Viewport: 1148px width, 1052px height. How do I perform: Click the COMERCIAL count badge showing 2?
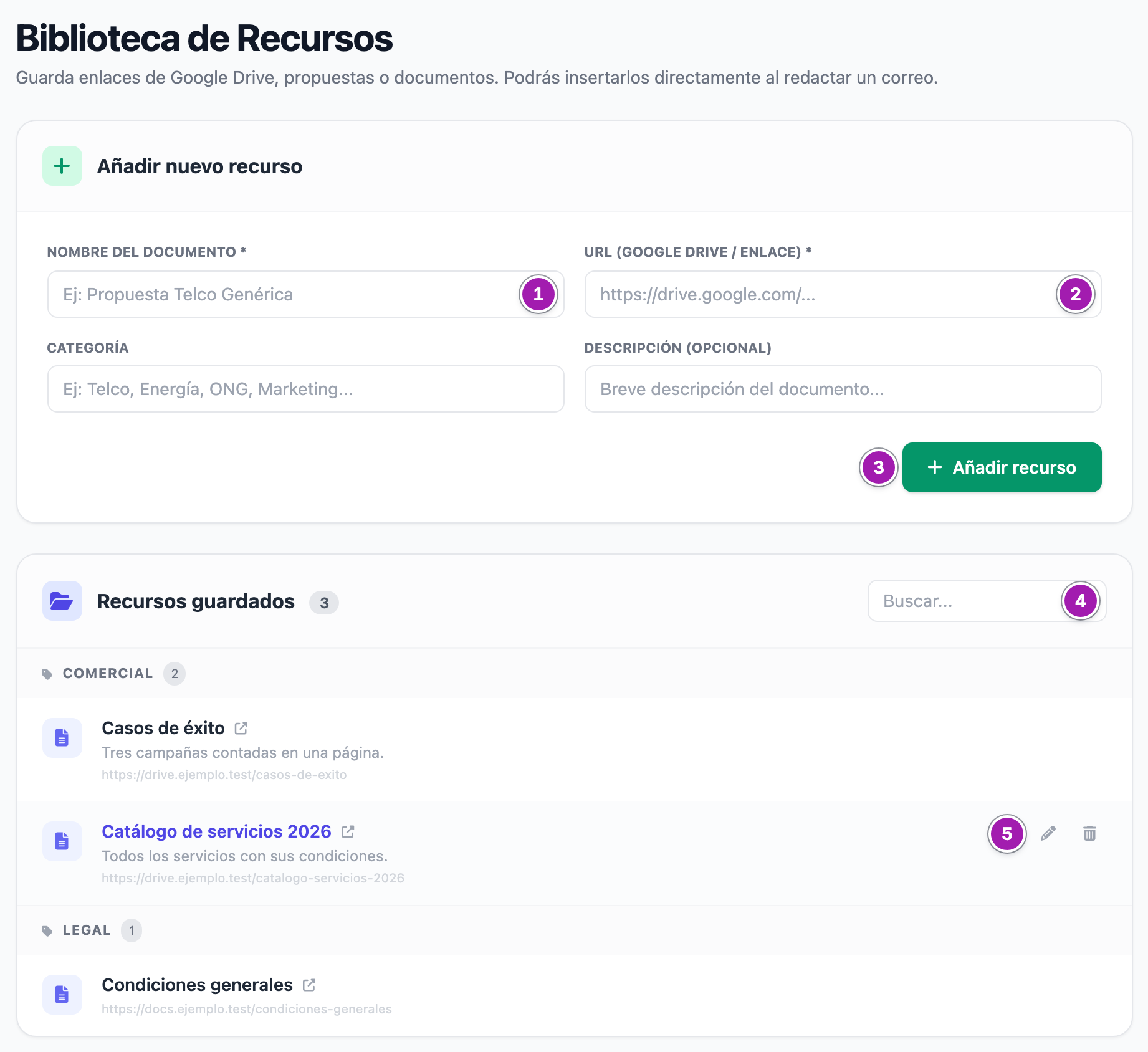pos(175,674)
